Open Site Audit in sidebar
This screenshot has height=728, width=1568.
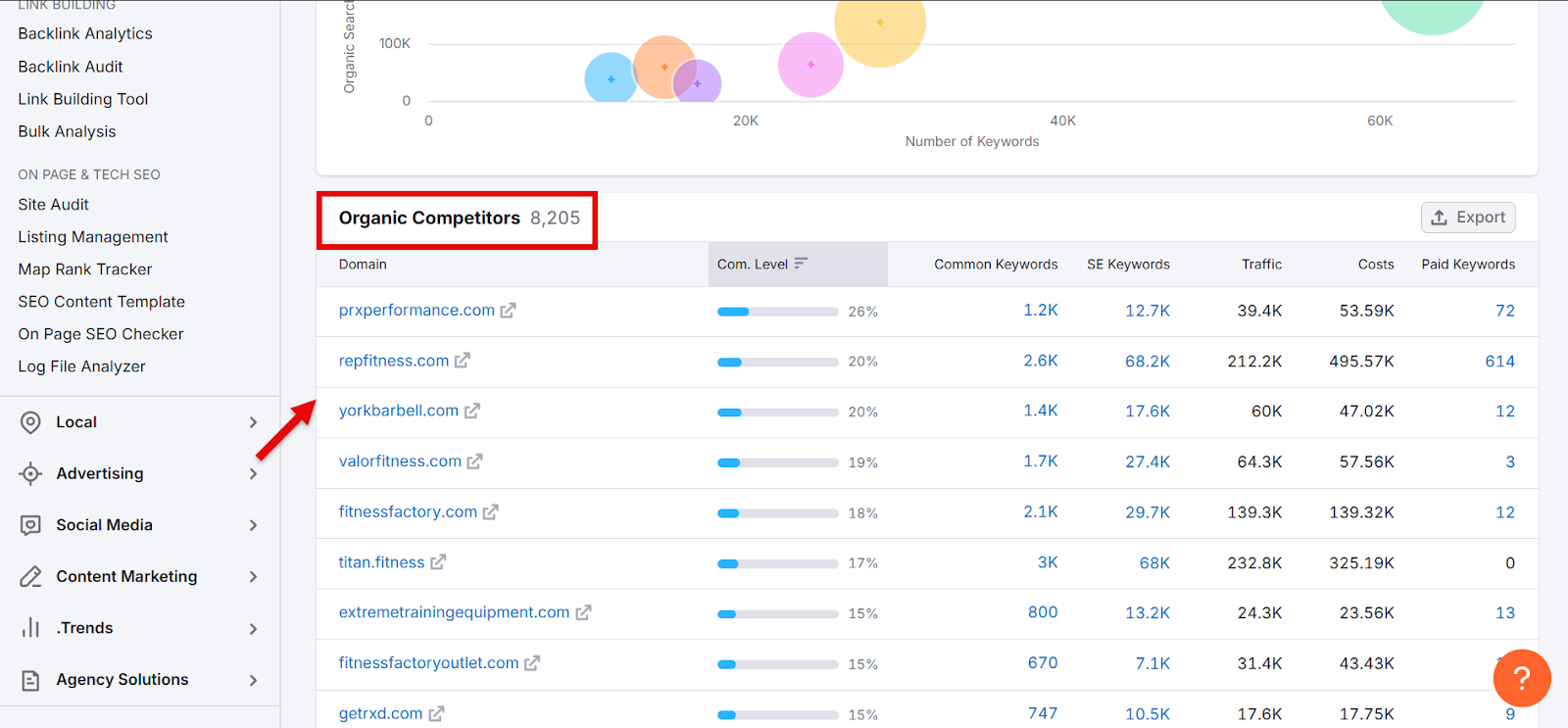(x=53, y=204)
